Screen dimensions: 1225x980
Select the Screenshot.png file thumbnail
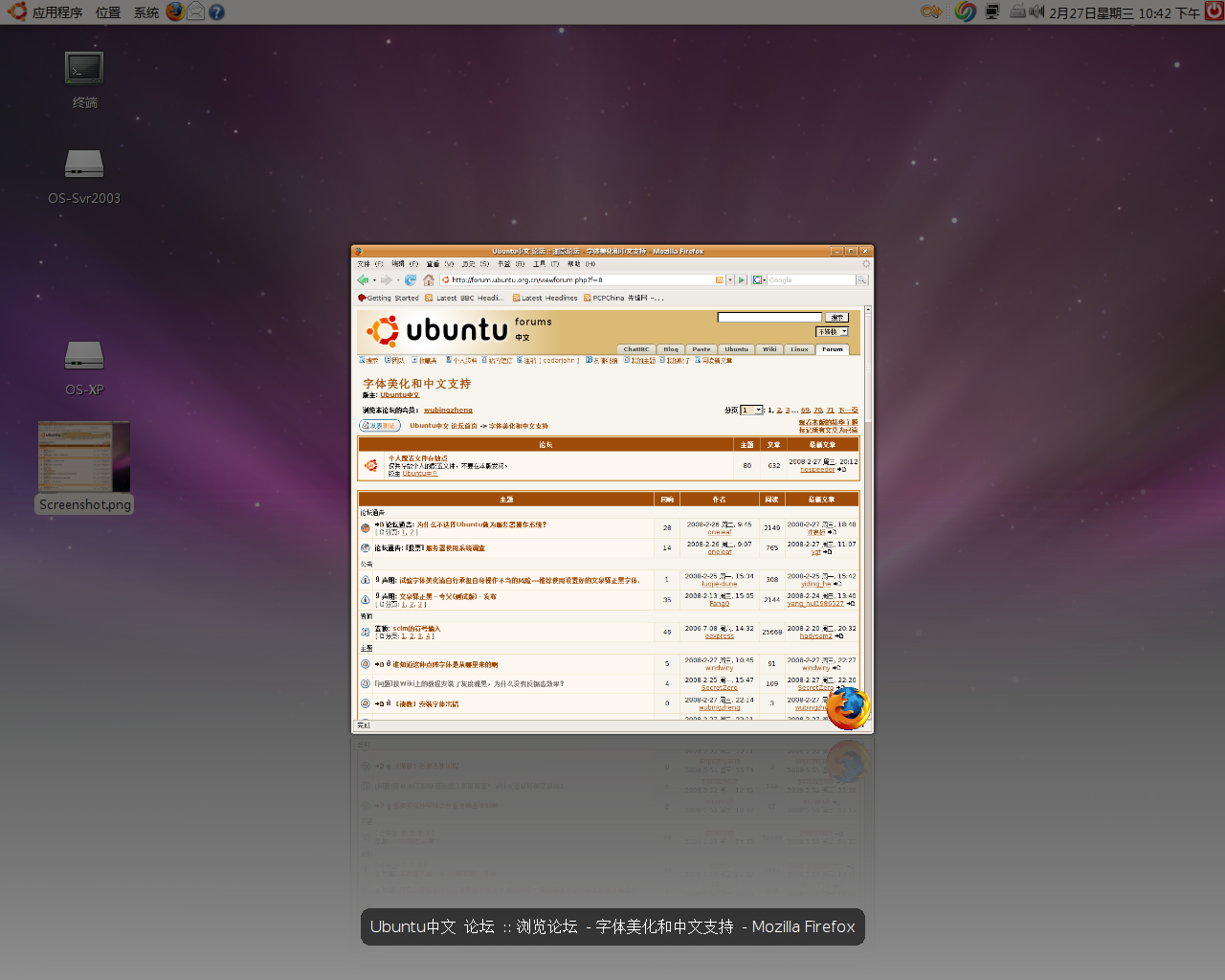[x=84, y=466]
